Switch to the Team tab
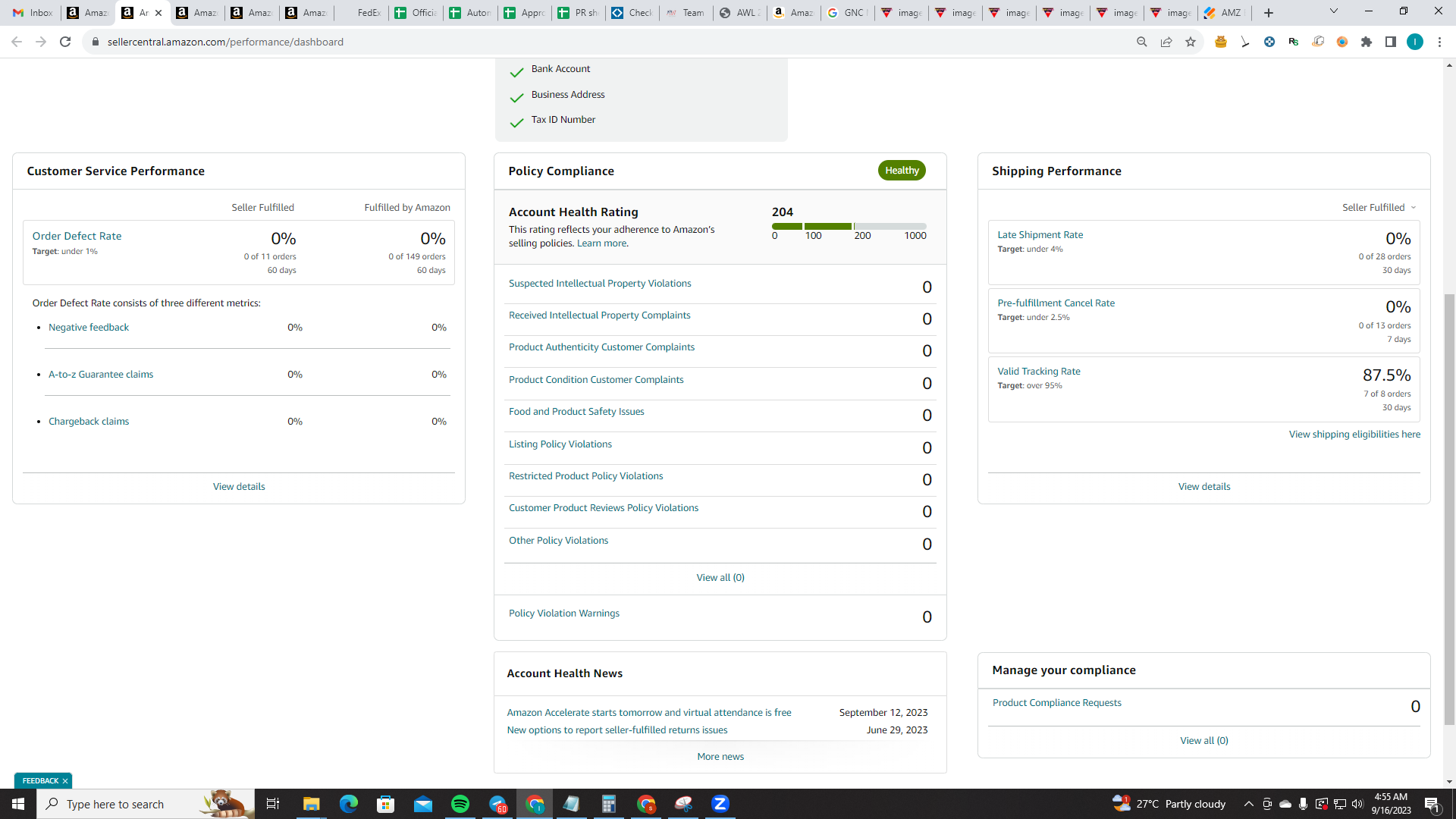Viewport: 1456px width, 819px height. [x=686, y=13]
